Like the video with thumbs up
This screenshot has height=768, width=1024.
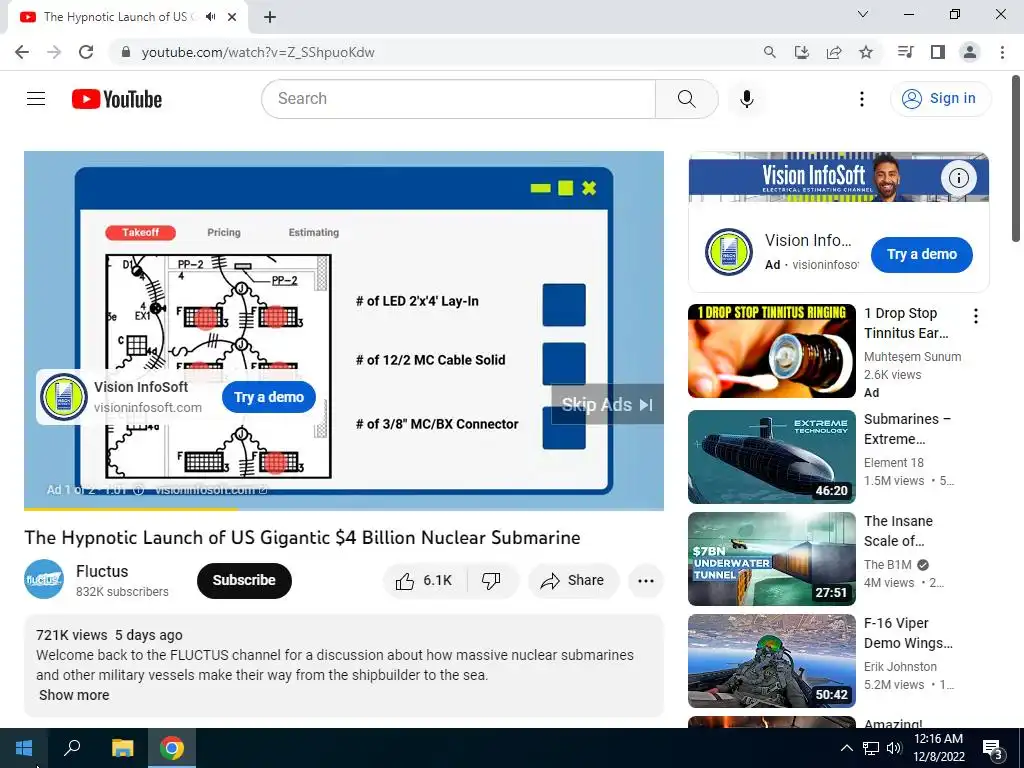(x=424, y=581)
